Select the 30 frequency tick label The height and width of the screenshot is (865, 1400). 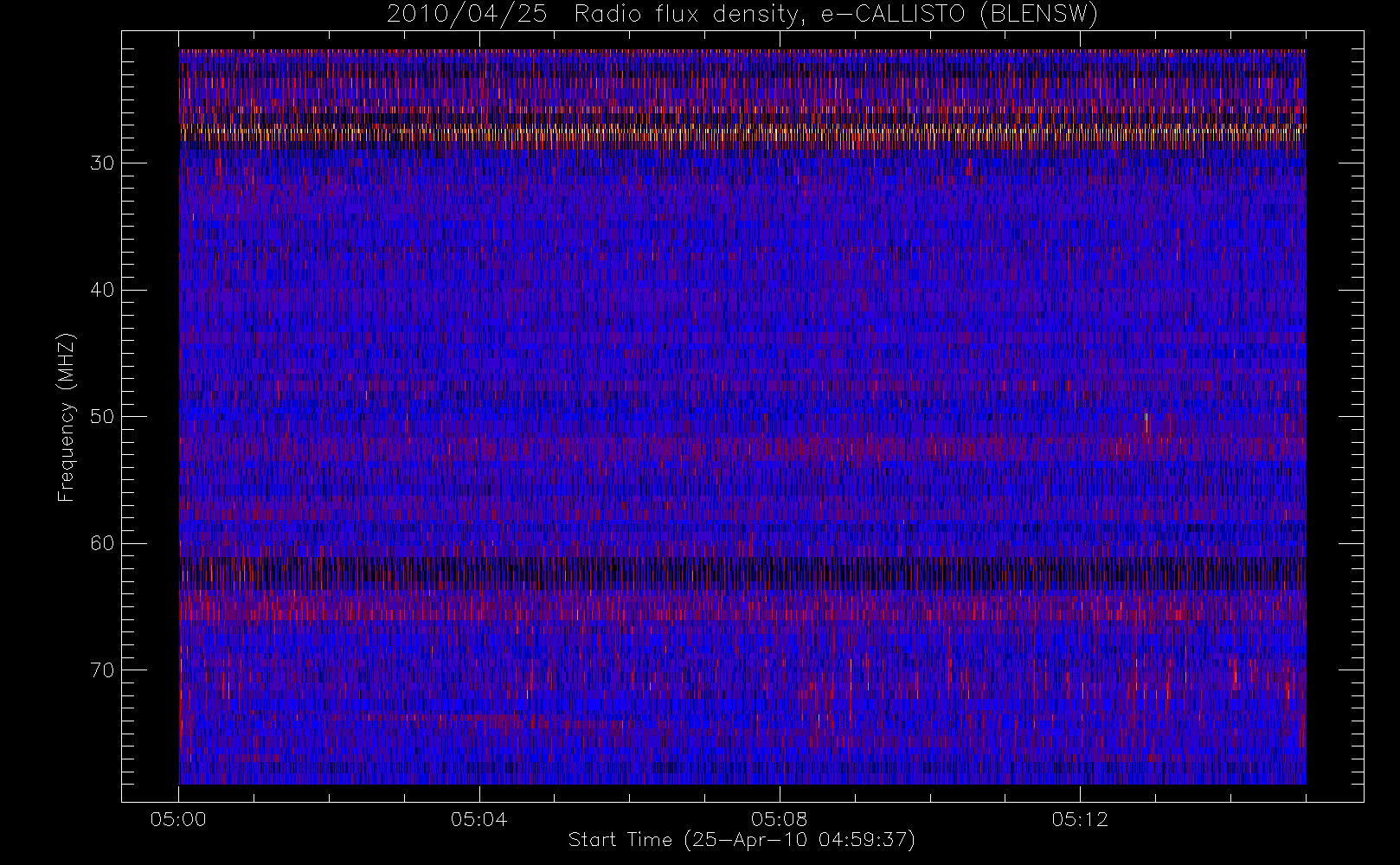102,163
